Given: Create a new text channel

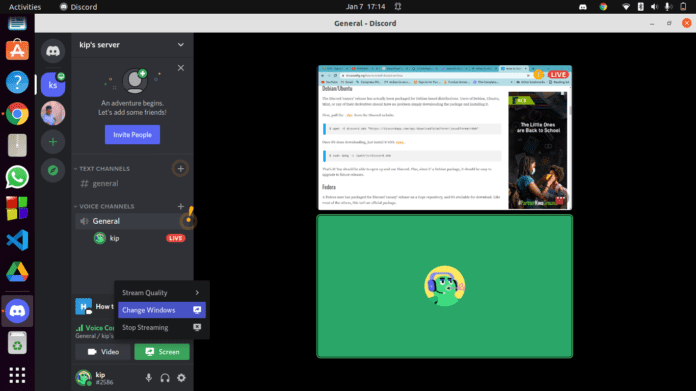Looking at the screenshot, I should (x=181, y=169).
